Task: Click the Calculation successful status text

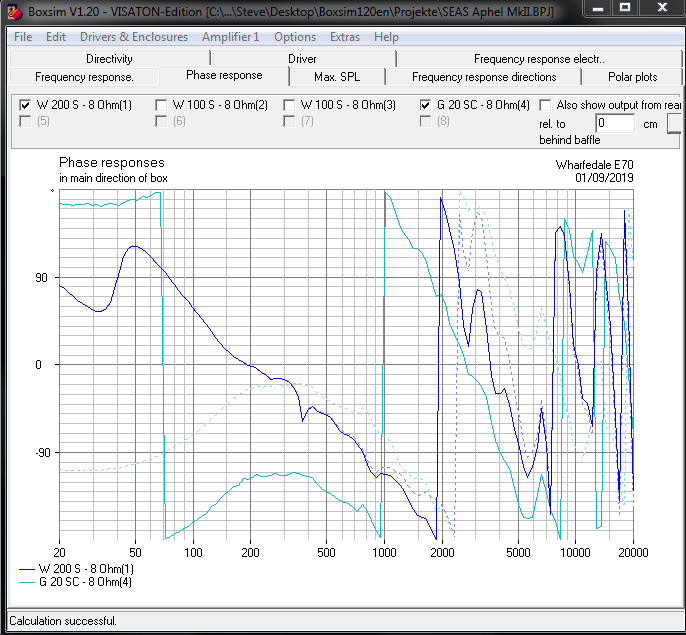Action: pos(63,621)
